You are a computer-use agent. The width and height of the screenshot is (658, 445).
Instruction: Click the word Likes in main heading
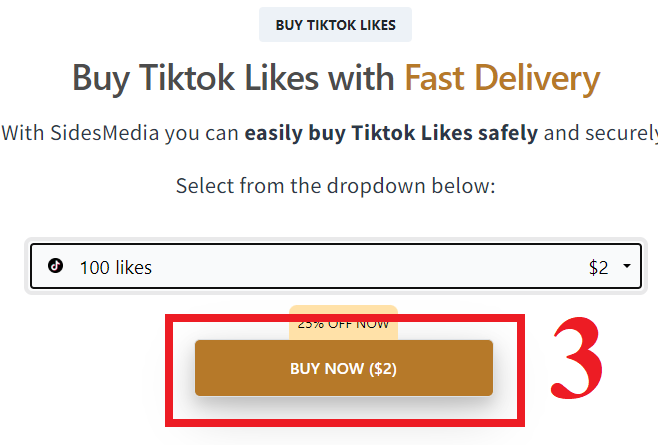pos(282,78)
